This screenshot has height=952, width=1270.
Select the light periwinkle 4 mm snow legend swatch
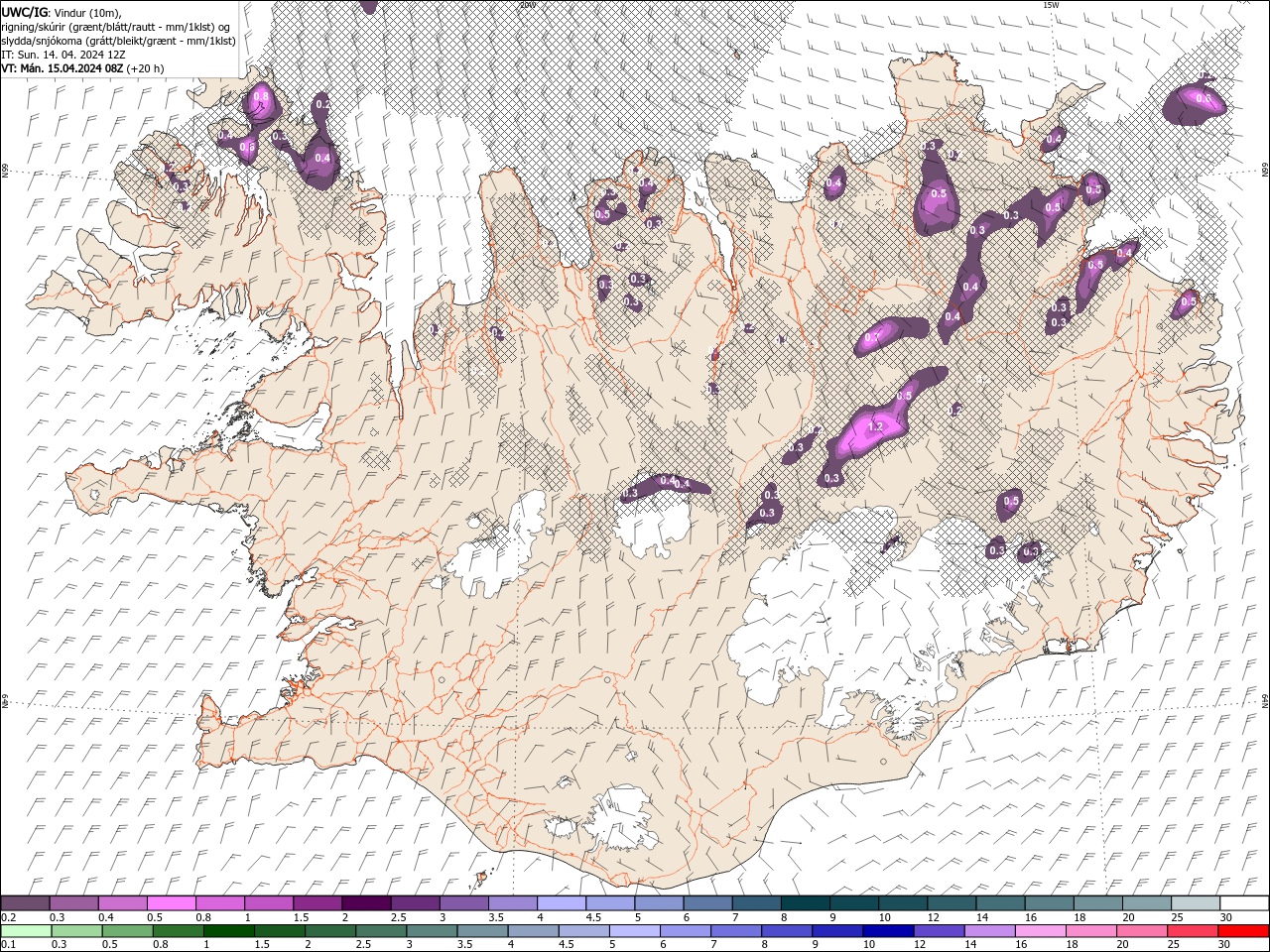point(561,903)
